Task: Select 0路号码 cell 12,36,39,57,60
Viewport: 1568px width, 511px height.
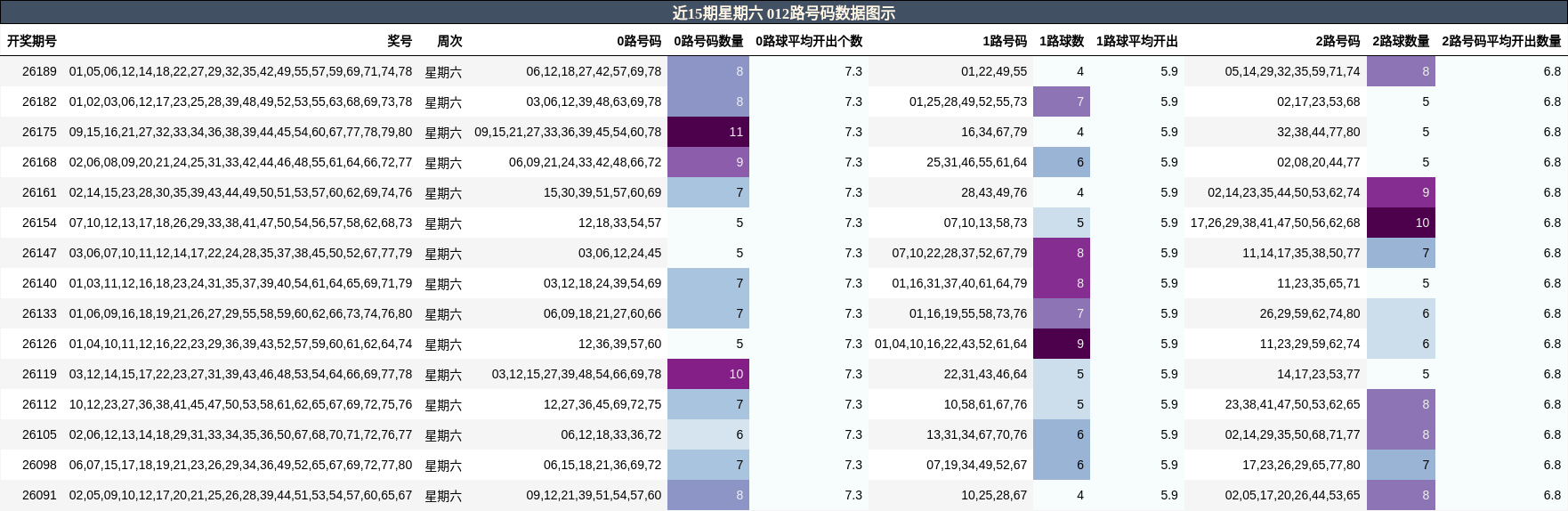Action: (x=620, y=344)
